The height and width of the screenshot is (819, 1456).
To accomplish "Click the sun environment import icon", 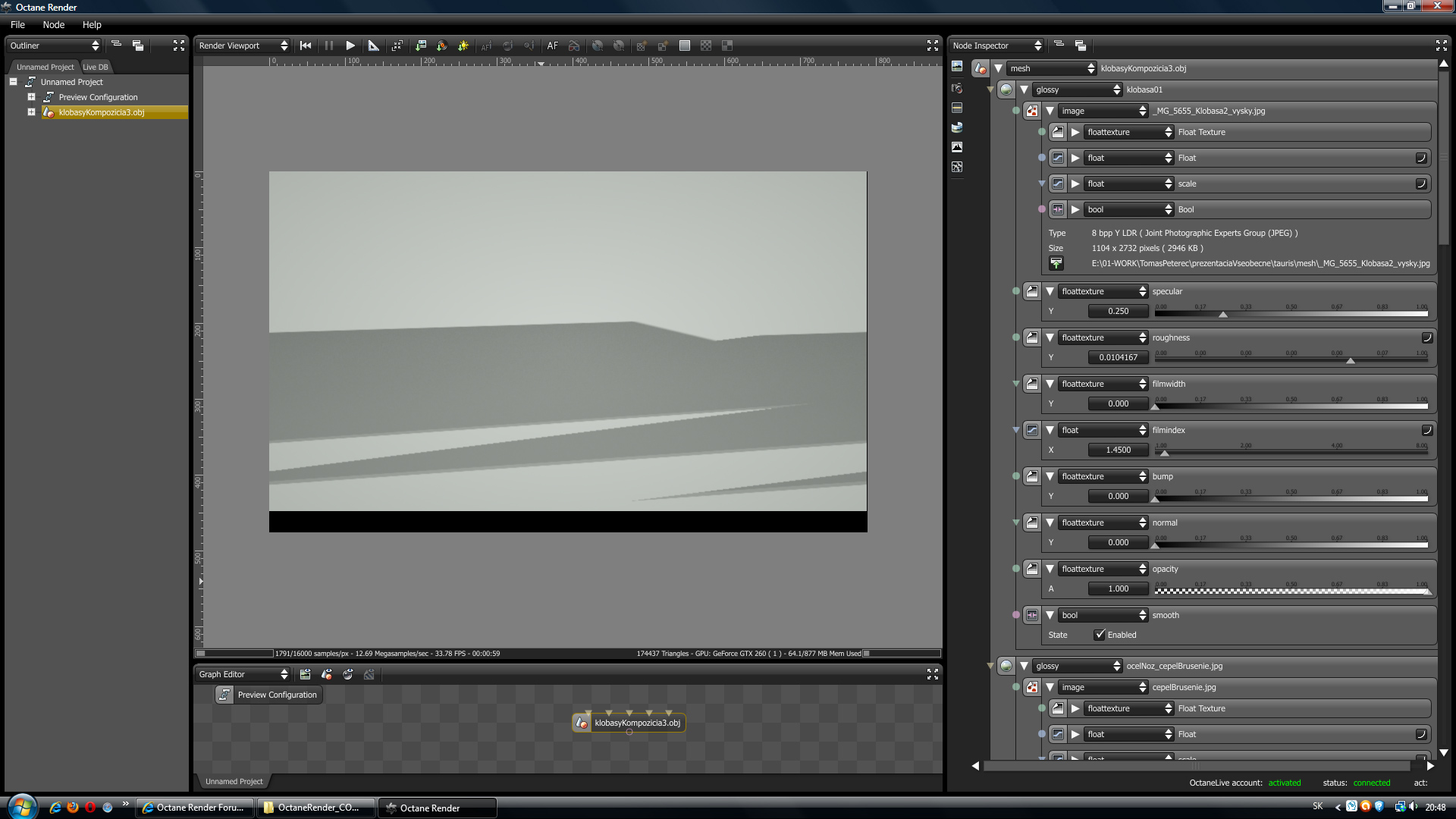I will click(x=463, y=45).
